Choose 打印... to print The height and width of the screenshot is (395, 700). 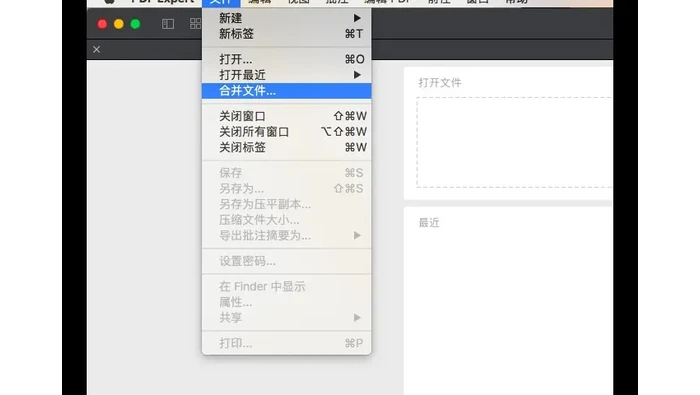click(287, 343)
